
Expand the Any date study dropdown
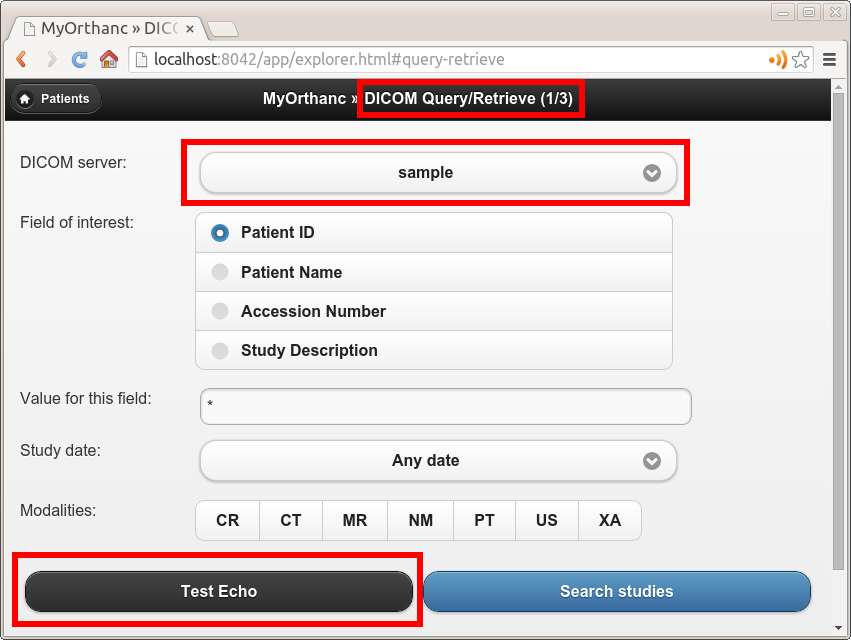[438, 460]
